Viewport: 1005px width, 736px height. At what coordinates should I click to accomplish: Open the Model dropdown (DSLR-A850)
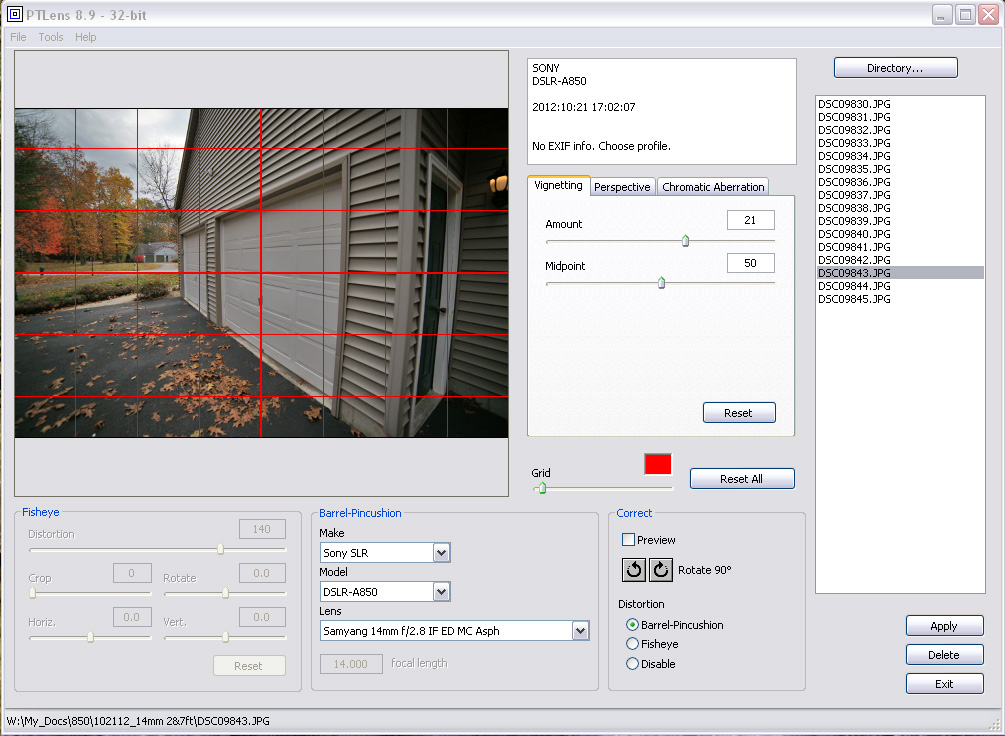[441, 592]
